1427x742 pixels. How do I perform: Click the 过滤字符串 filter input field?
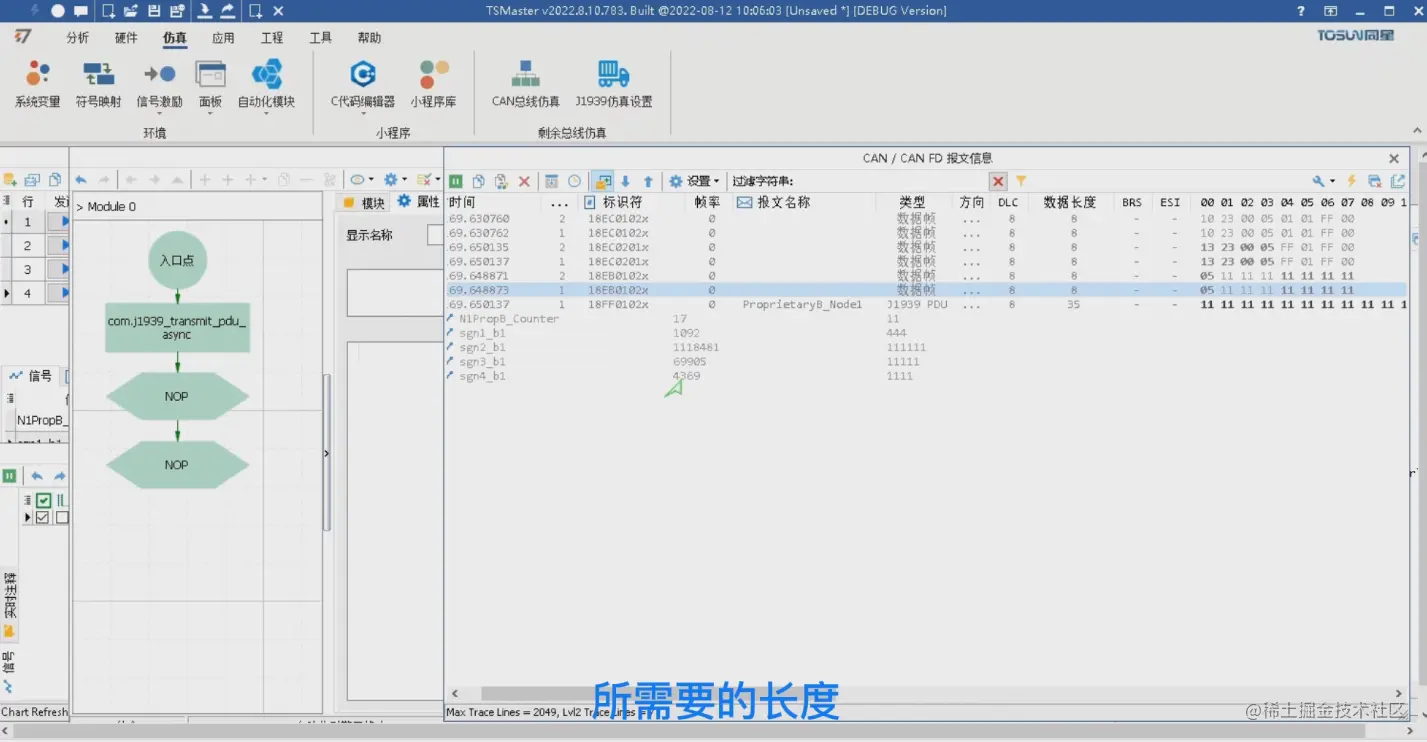tap(890, 181)
